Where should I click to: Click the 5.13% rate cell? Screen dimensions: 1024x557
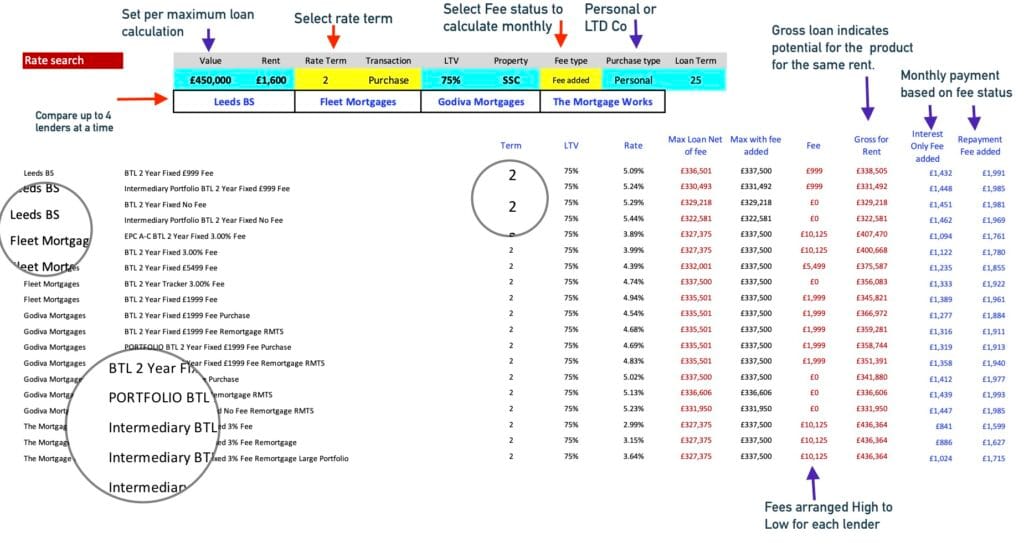click(633, 393)
